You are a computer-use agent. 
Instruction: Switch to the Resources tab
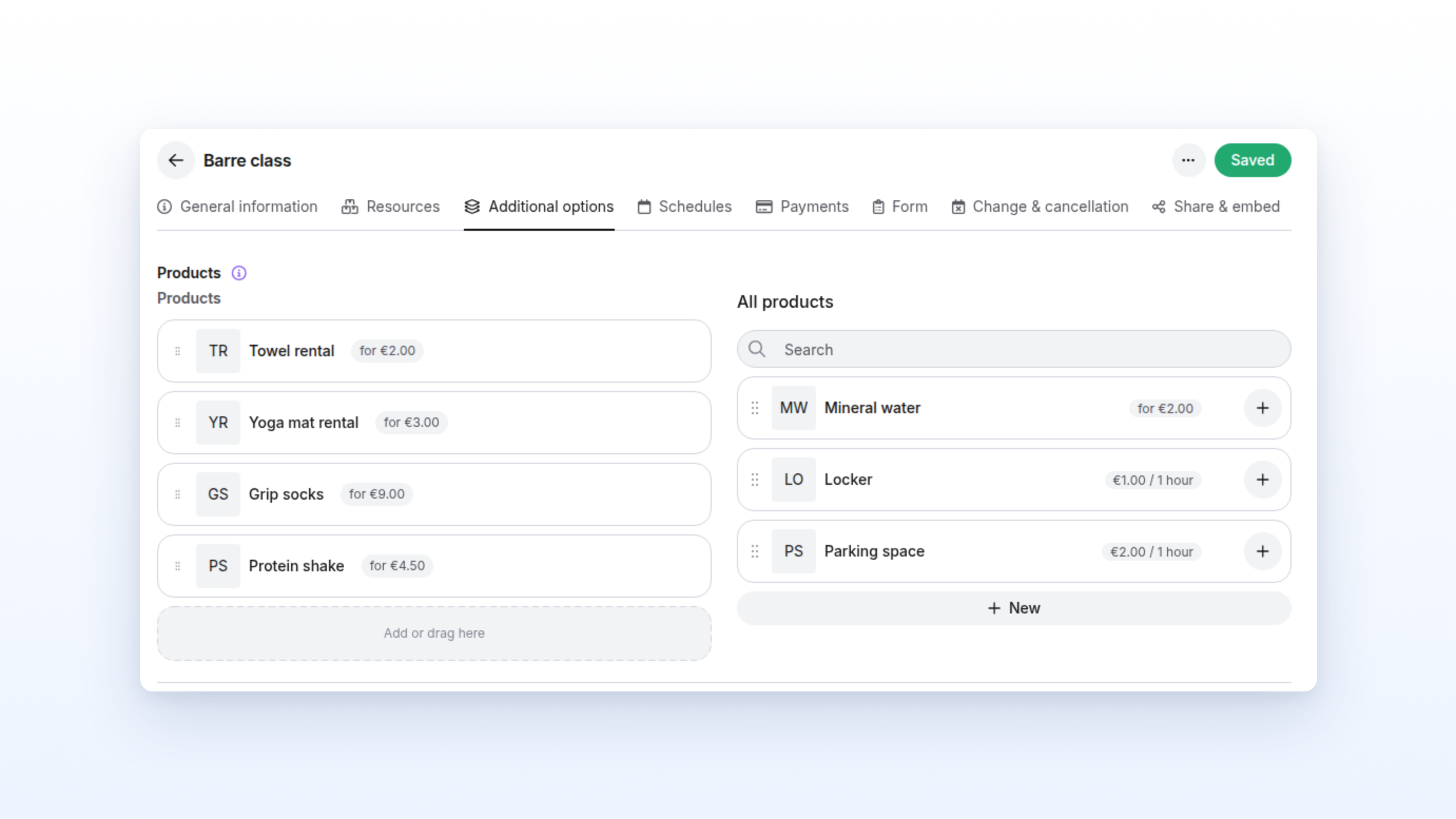tap(391, 207)
